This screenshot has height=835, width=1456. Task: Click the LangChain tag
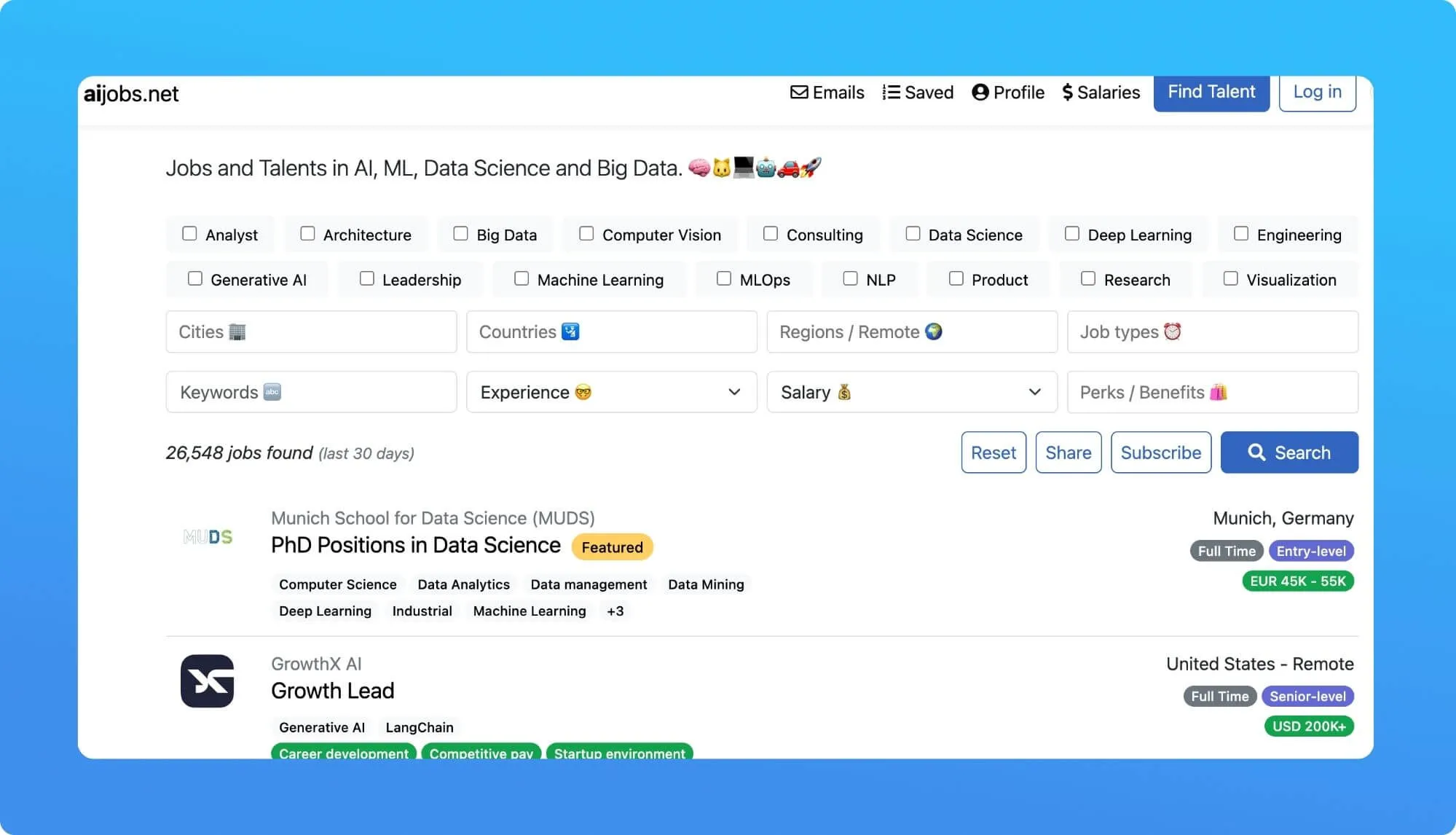420,727
